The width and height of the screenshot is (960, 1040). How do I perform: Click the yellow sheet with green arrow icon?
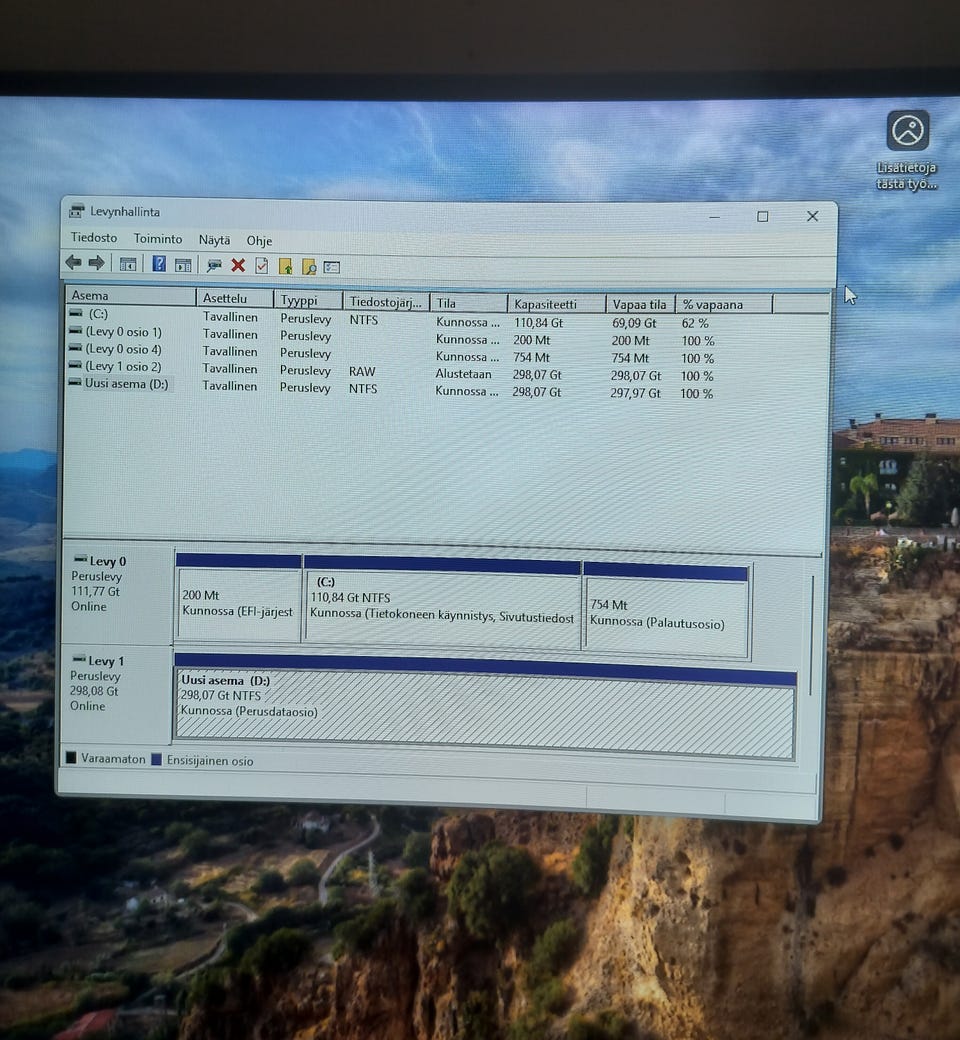tap(285, 267)
